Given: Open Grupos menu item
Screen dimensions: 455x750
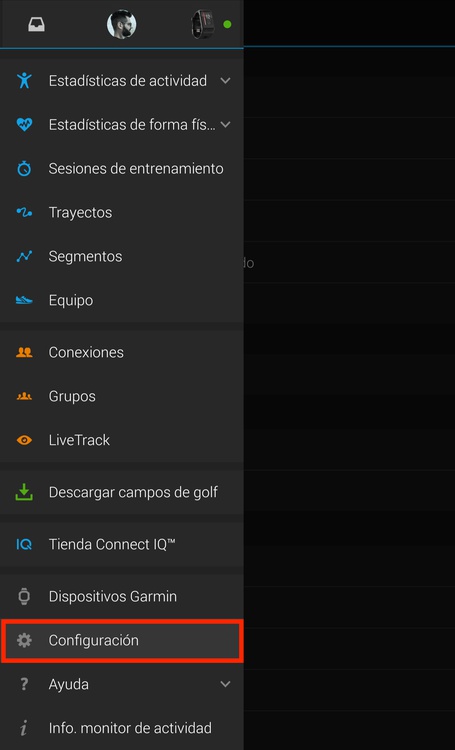Looking at the screenshot, I should tap(122, 396).
